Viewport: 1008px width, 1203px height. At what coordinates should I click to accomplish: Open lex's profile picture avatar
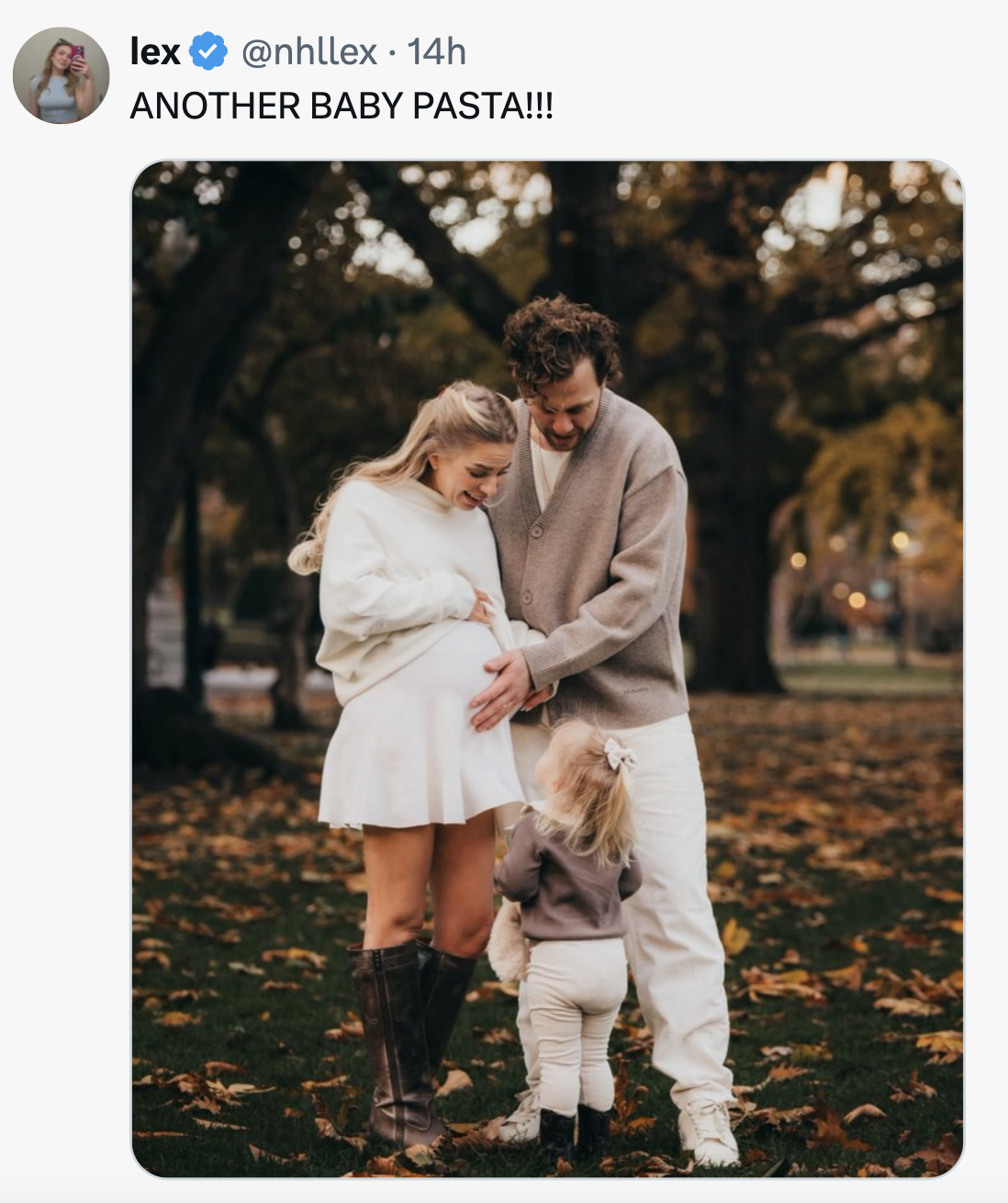point(62,75)
